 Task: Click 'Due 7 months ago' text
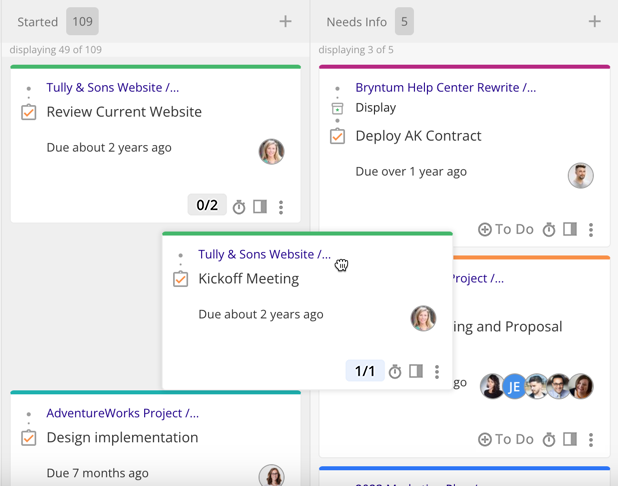point(97,473)
